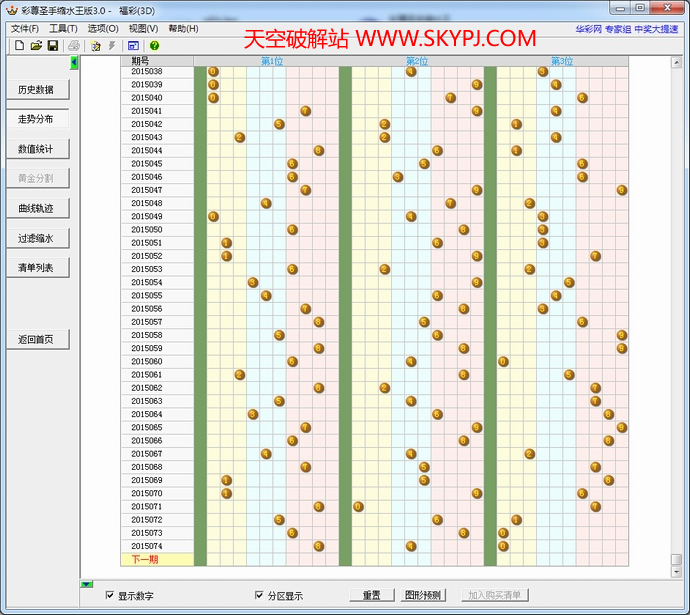
Task: Click the window layout toolbar icon
Action: (x=133, y=46)
